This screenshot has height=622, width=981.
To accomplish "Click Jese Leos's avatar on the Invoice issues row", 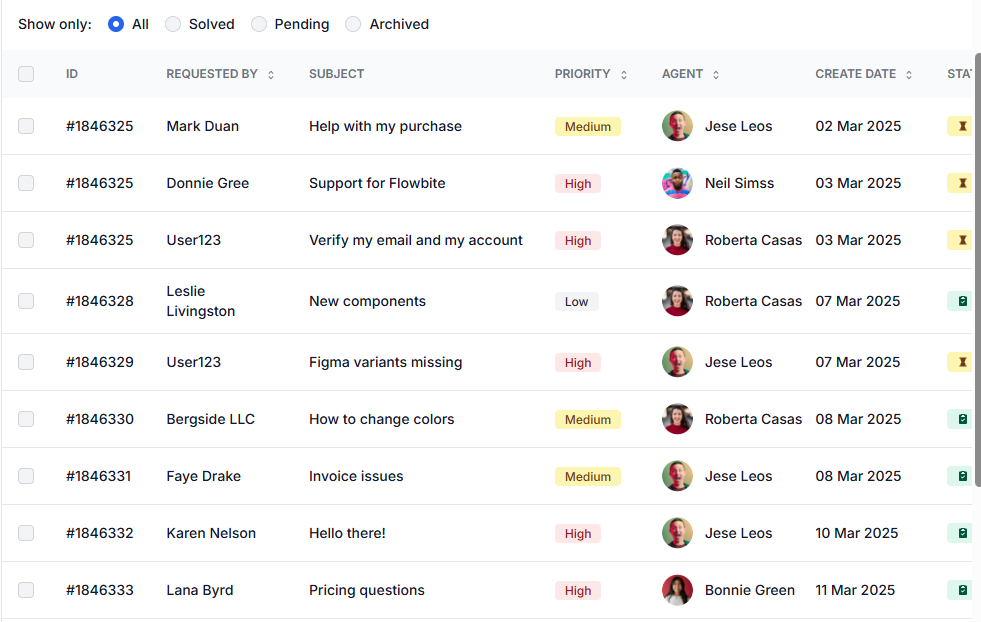I will [677, 476].
